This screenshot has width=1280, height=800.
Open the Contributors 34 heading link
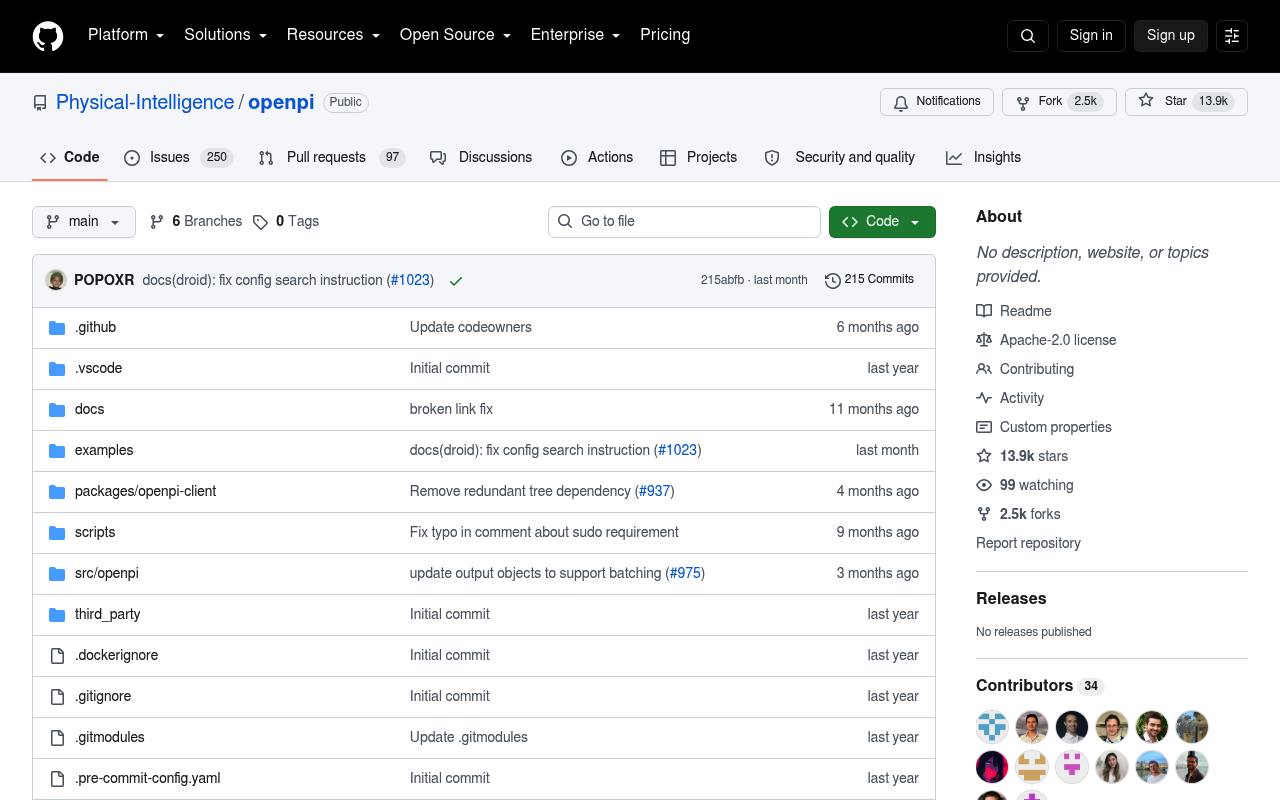(1040, 686)
